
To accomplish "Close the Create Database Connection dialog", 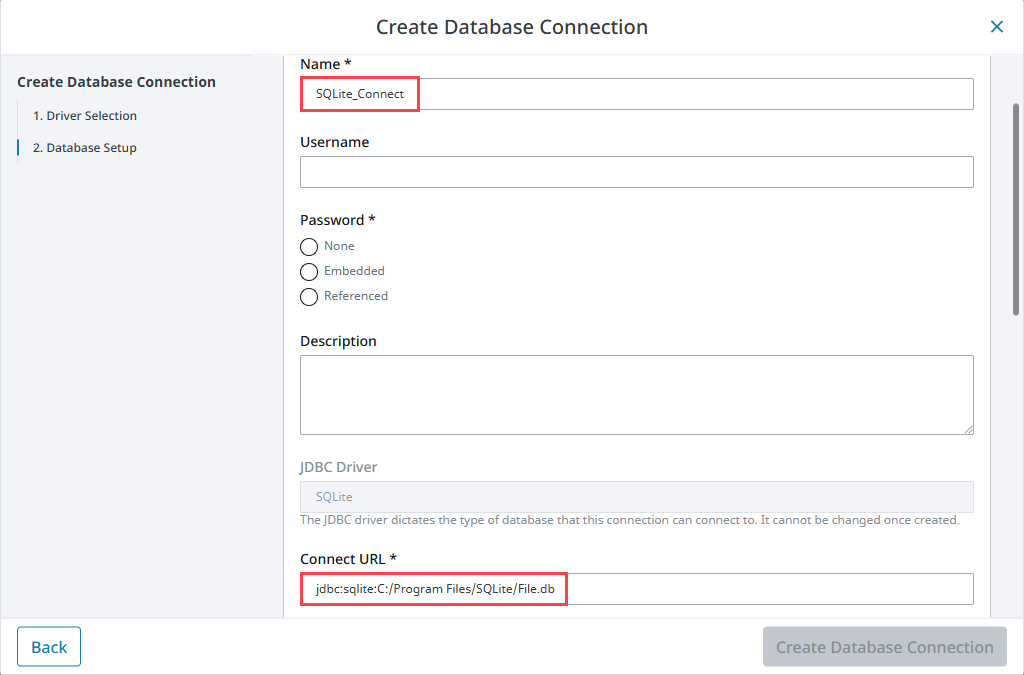I will (x=996, y=27).
